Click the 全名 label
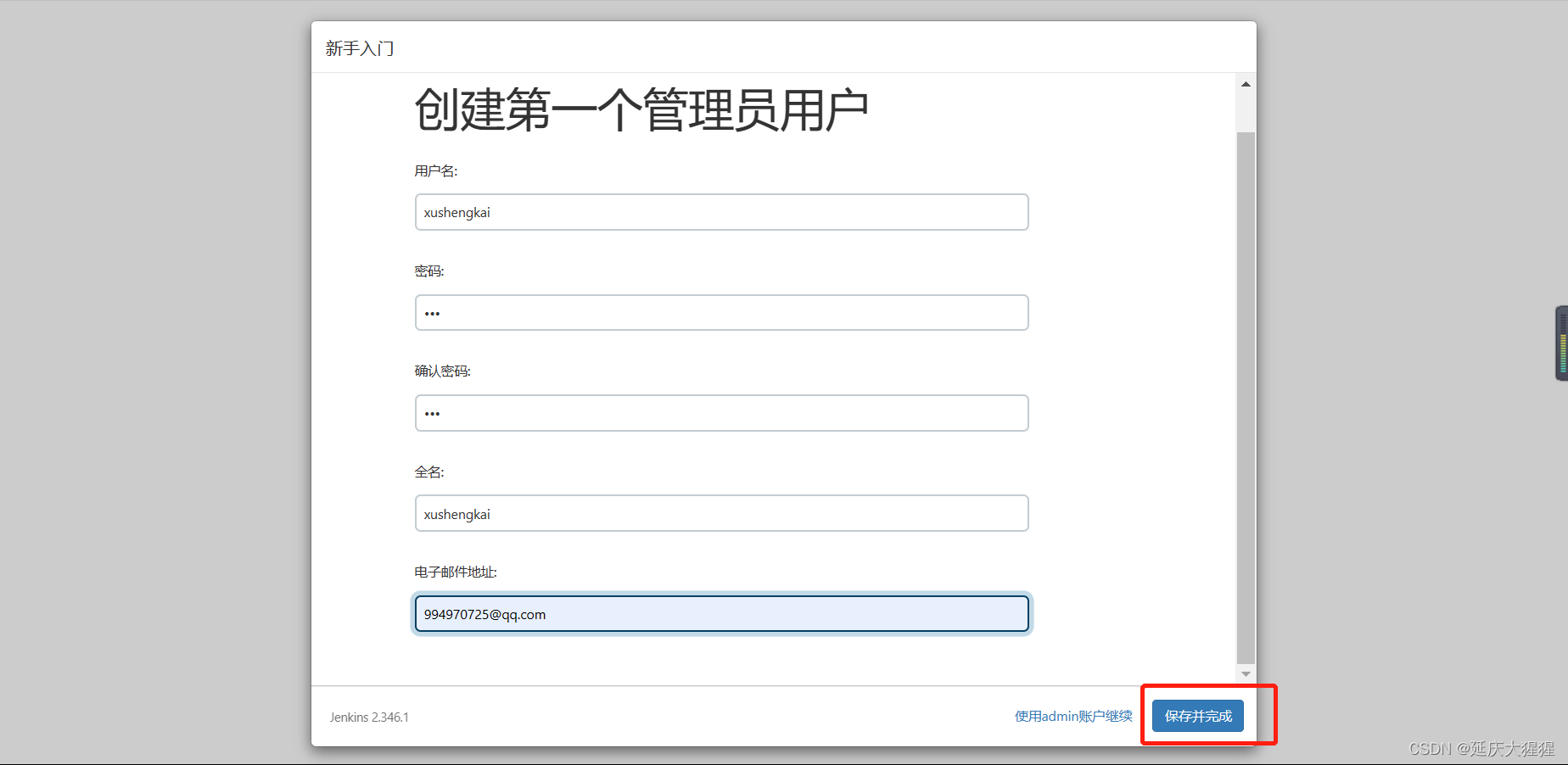The image size is (1568, 765). coord(429,472)
